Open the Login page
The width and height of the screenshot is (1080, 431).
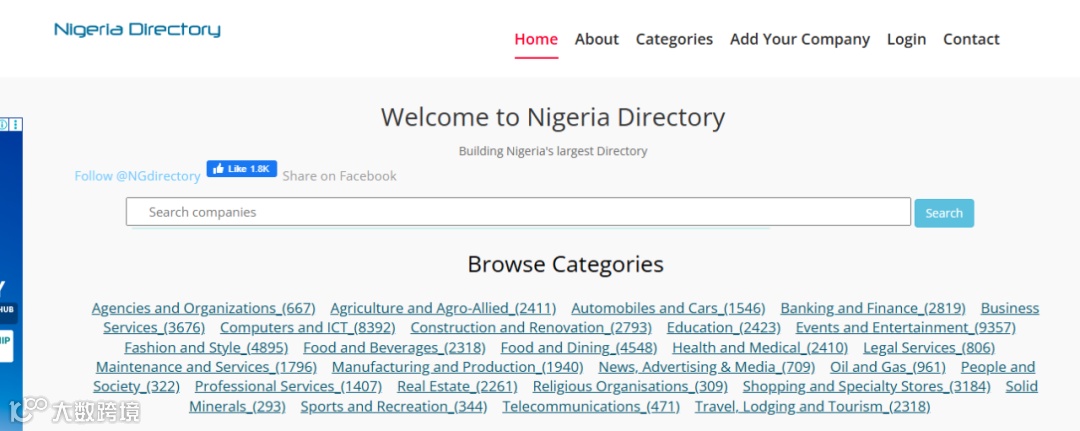coord(906,39)
